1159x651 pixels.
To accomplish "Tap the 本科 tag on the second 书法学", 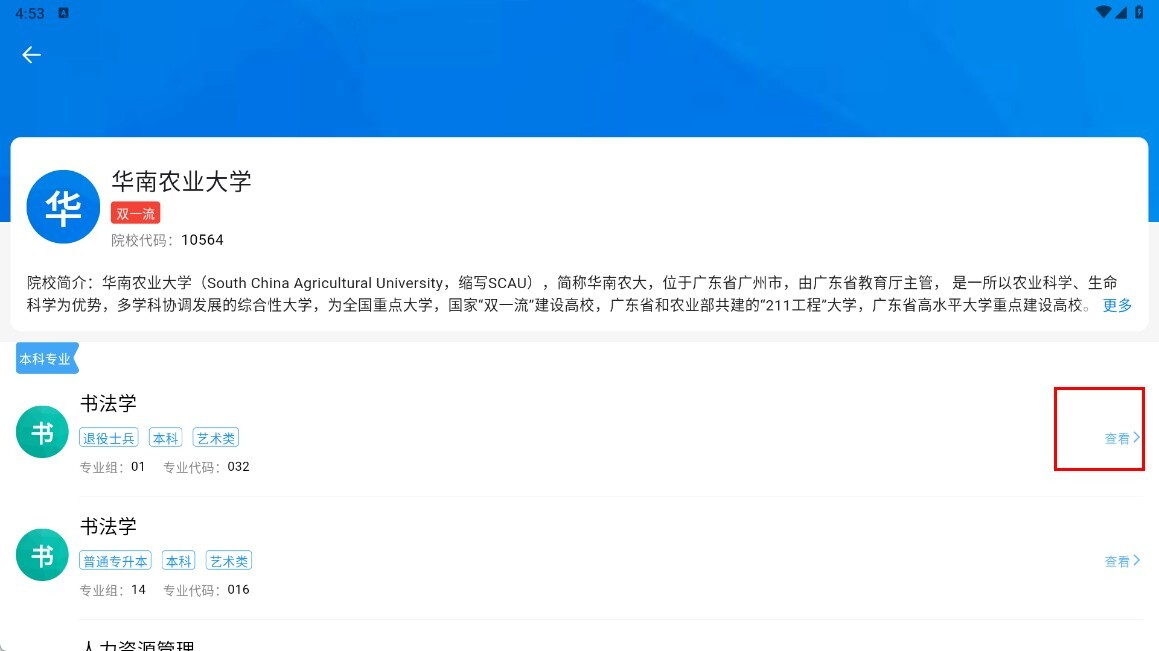I will (178, 561).
